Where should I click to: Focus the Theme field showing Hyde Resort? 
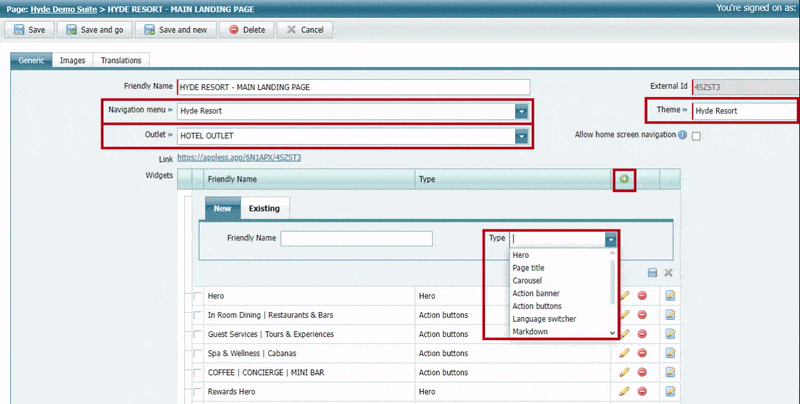point(745,111)
